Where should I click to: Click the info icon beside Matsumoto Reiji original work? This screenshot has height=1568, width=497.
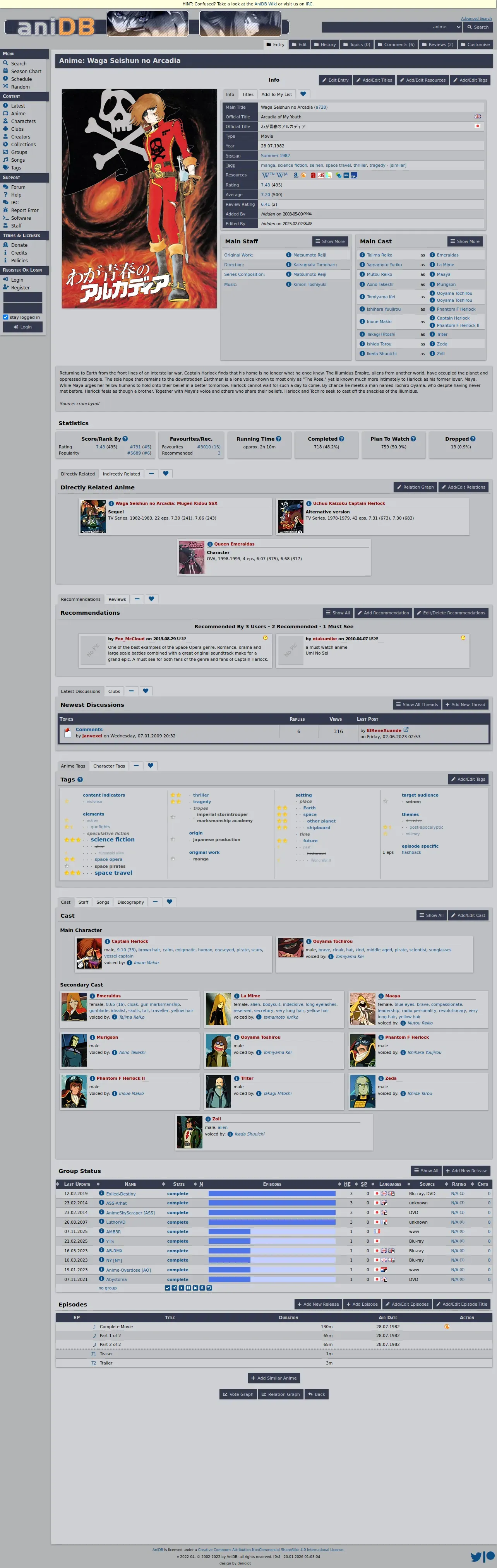pos(289,255)
